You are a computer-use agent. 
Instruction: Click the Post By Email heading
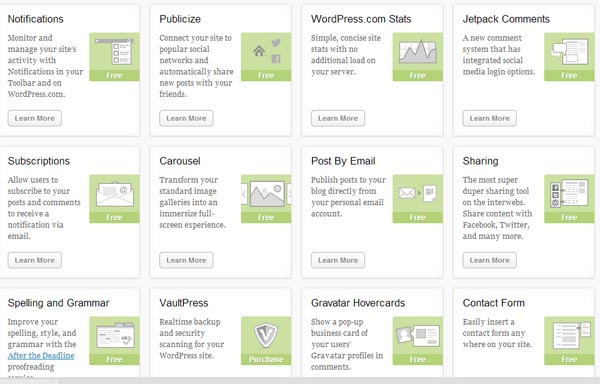[x=343, y=161]
